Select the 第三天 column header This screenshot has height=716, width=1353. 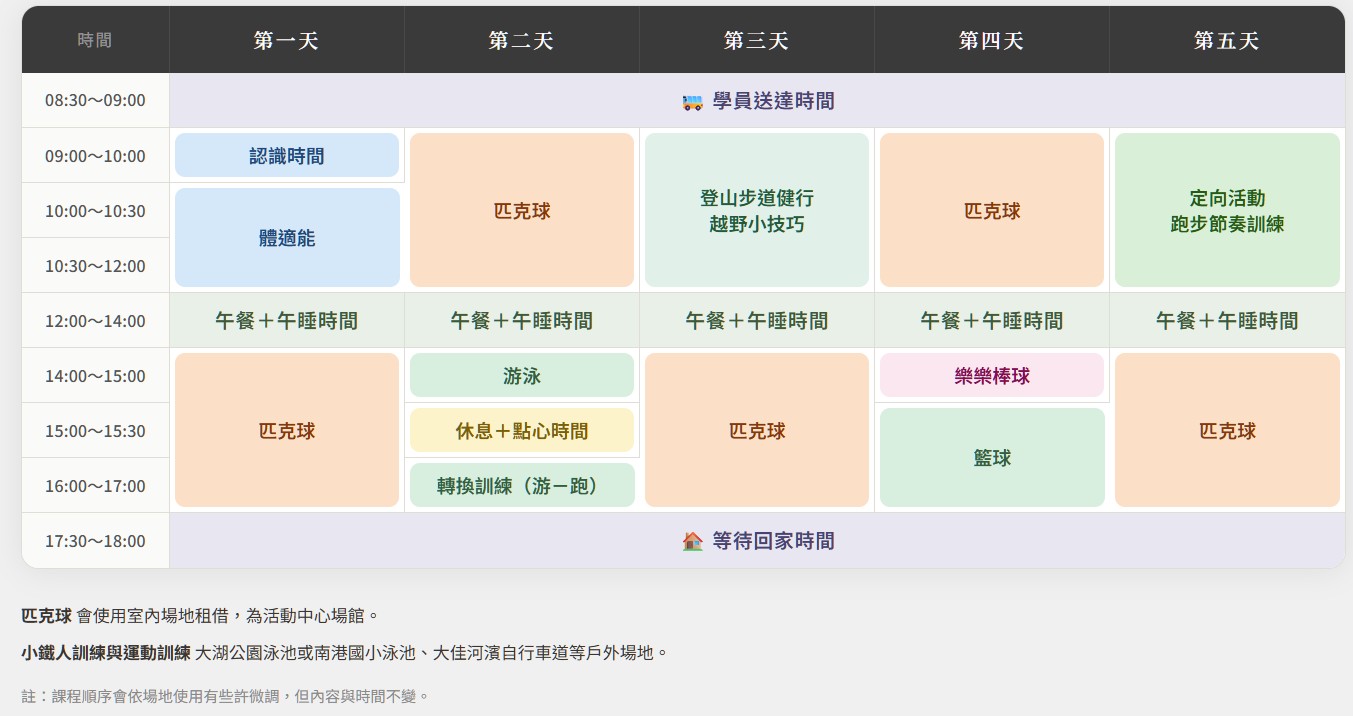tap(756, 41)
